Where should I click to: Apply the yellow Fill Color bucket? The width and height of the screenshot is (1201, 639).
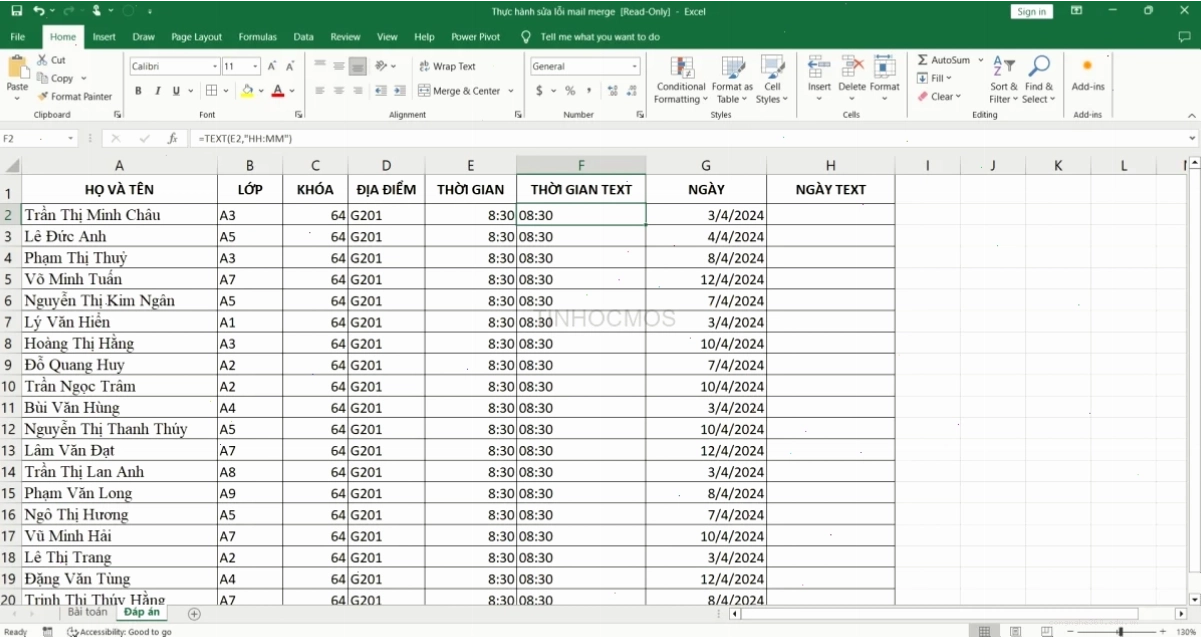pyautogui.click(x=247, y=90)
